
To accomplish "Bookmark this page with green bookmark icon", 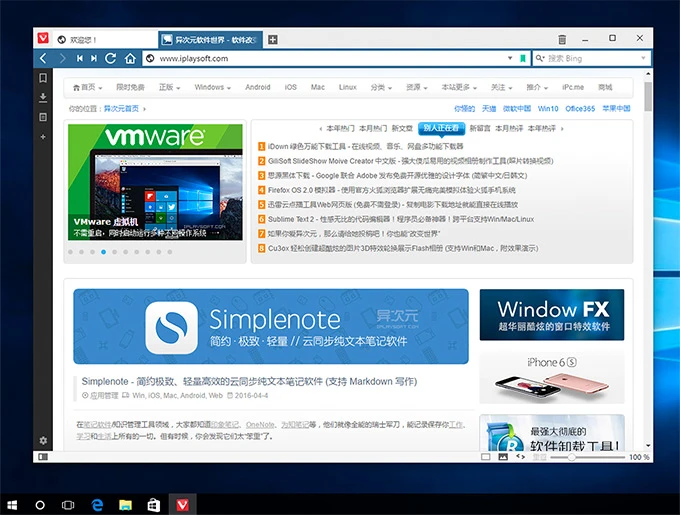I will tap(523, 58).
